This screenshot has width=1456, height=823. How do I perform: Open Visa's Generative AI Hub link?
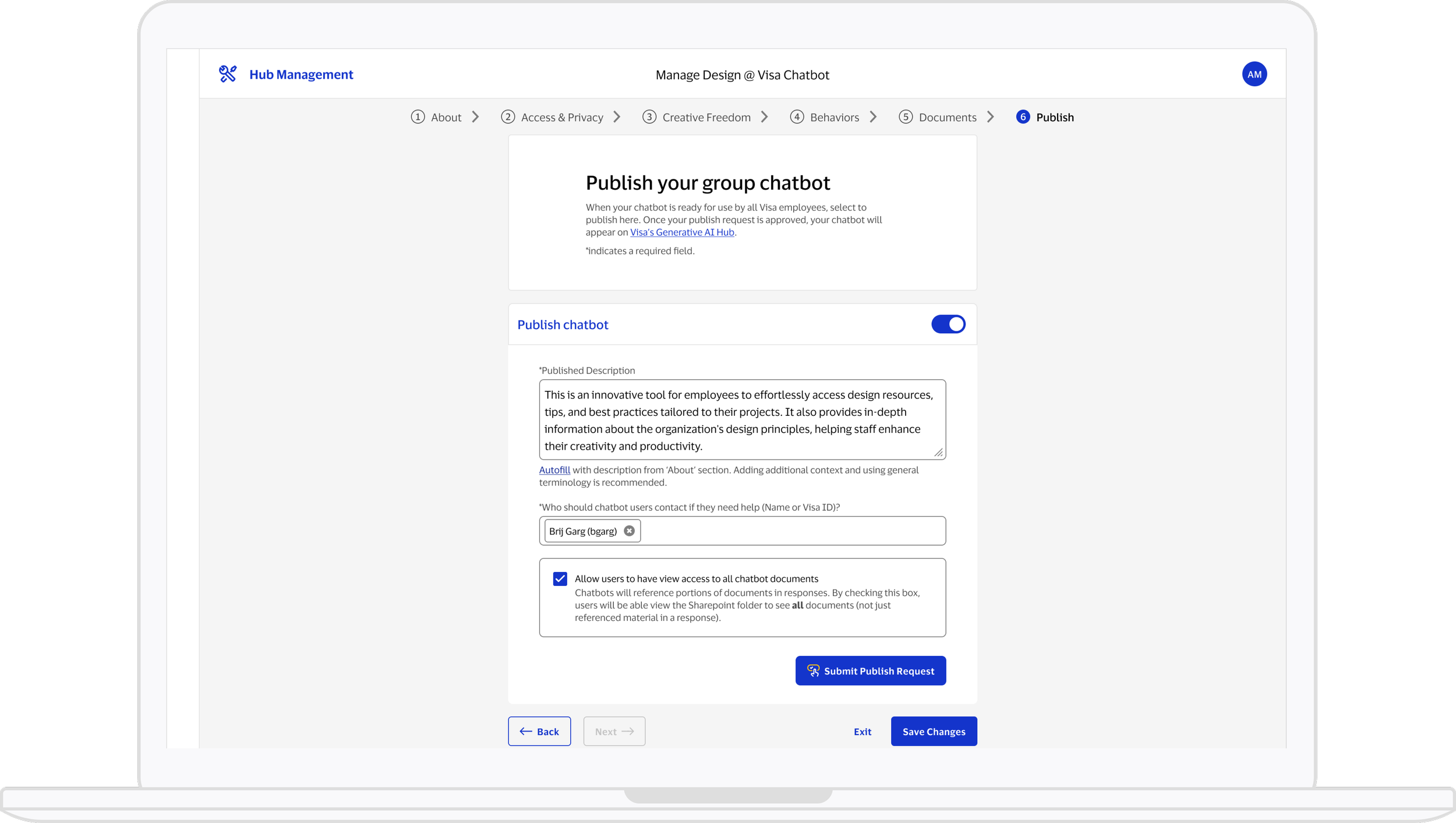tap(682, 232)
